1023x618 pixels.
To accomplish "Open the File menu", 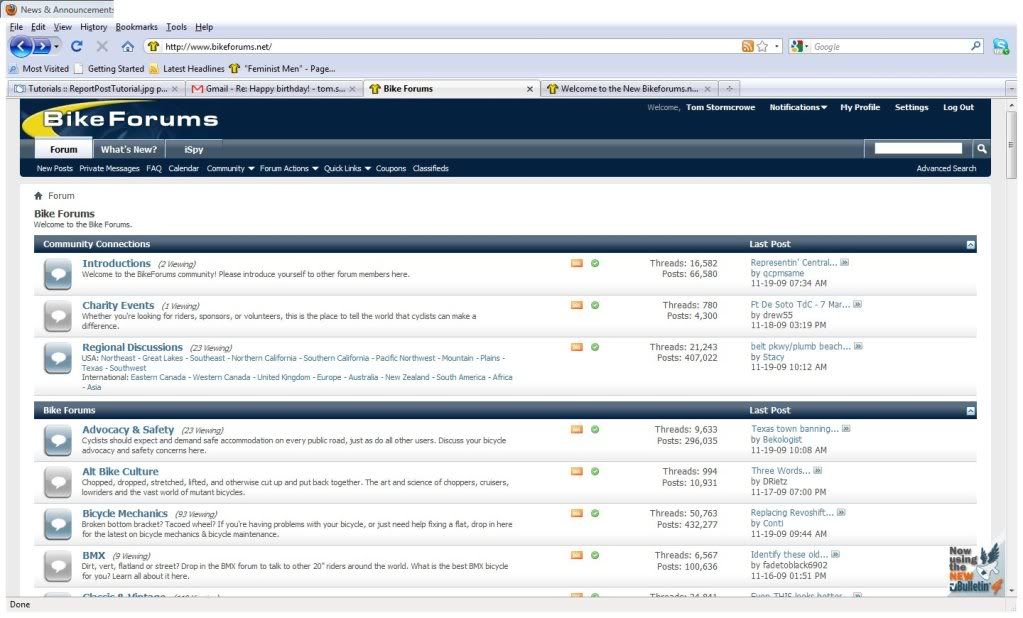I will (16, 27).
